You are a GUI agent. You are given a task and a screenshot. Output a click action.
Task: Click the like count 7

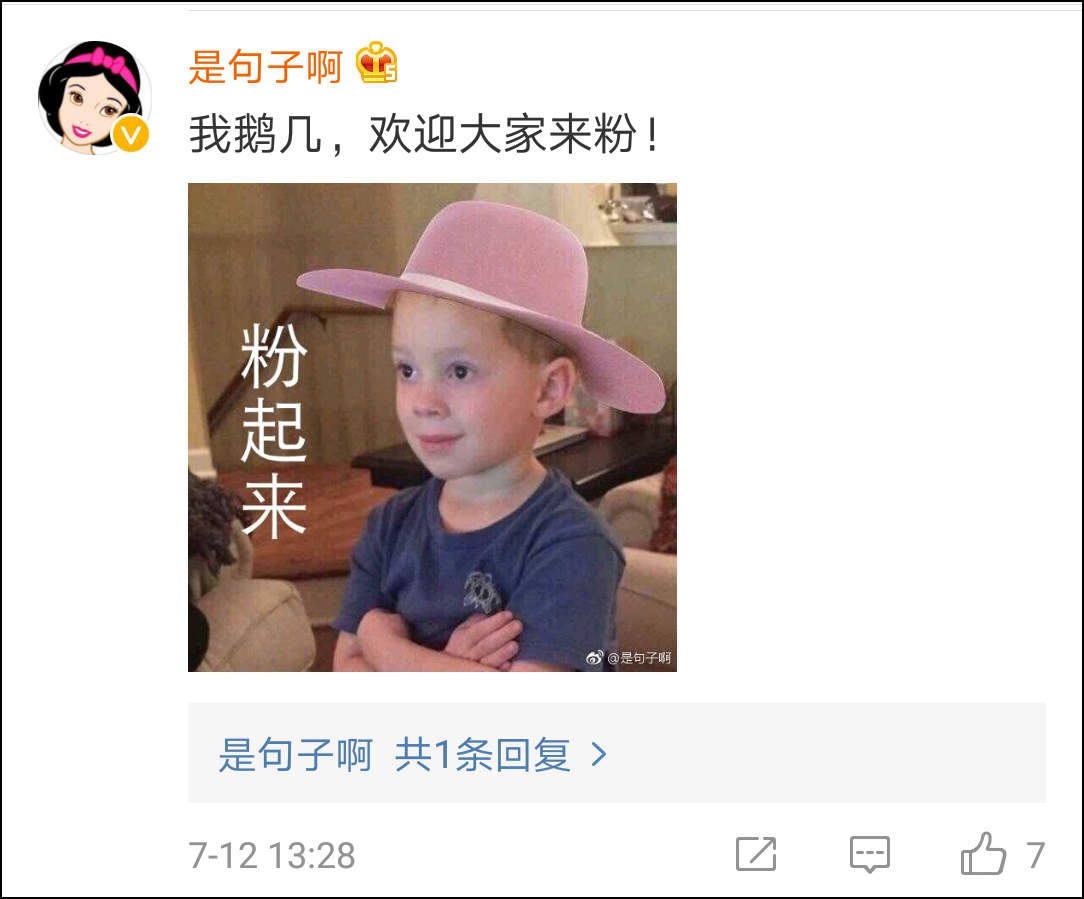[x=1035, y=855]
